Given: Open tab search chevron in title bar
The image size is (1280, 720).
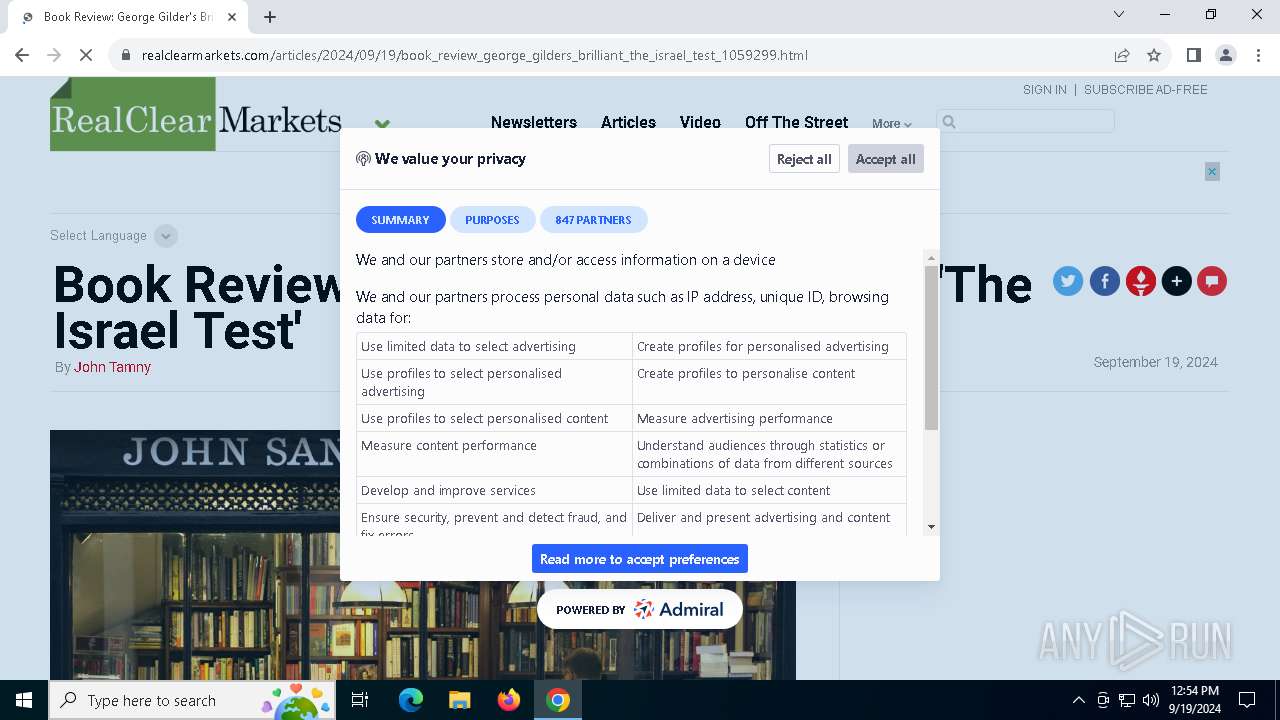Looking at the screenshot, I should (x=1119, y=14).
